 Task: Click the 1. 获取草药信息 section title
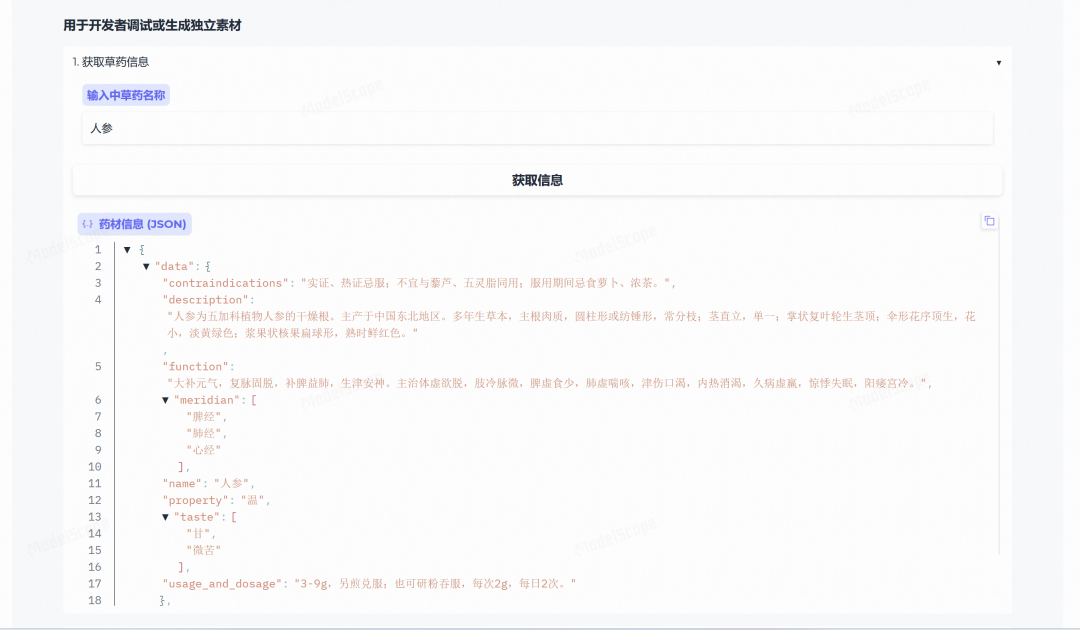click(x=111, y=62)
